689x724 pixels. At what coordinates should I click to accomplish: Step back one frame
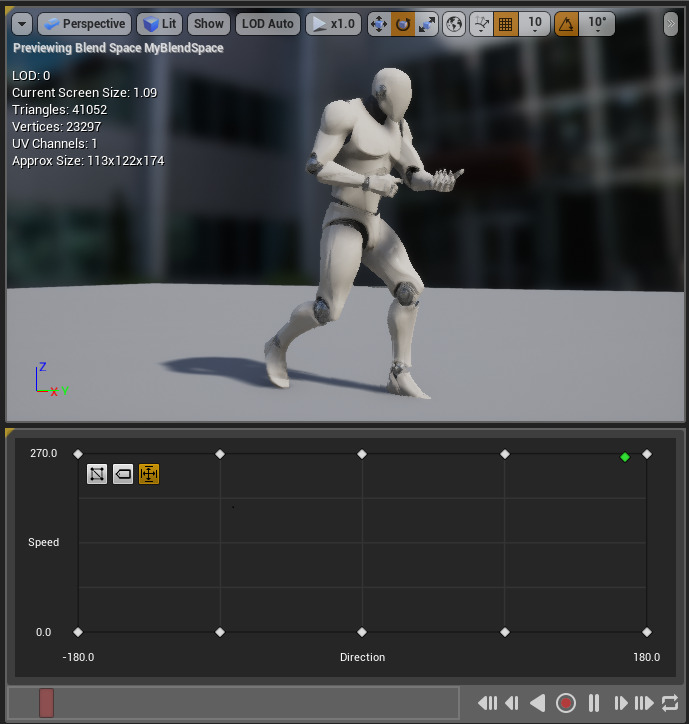pyautogui.click(x=512, y=703)
